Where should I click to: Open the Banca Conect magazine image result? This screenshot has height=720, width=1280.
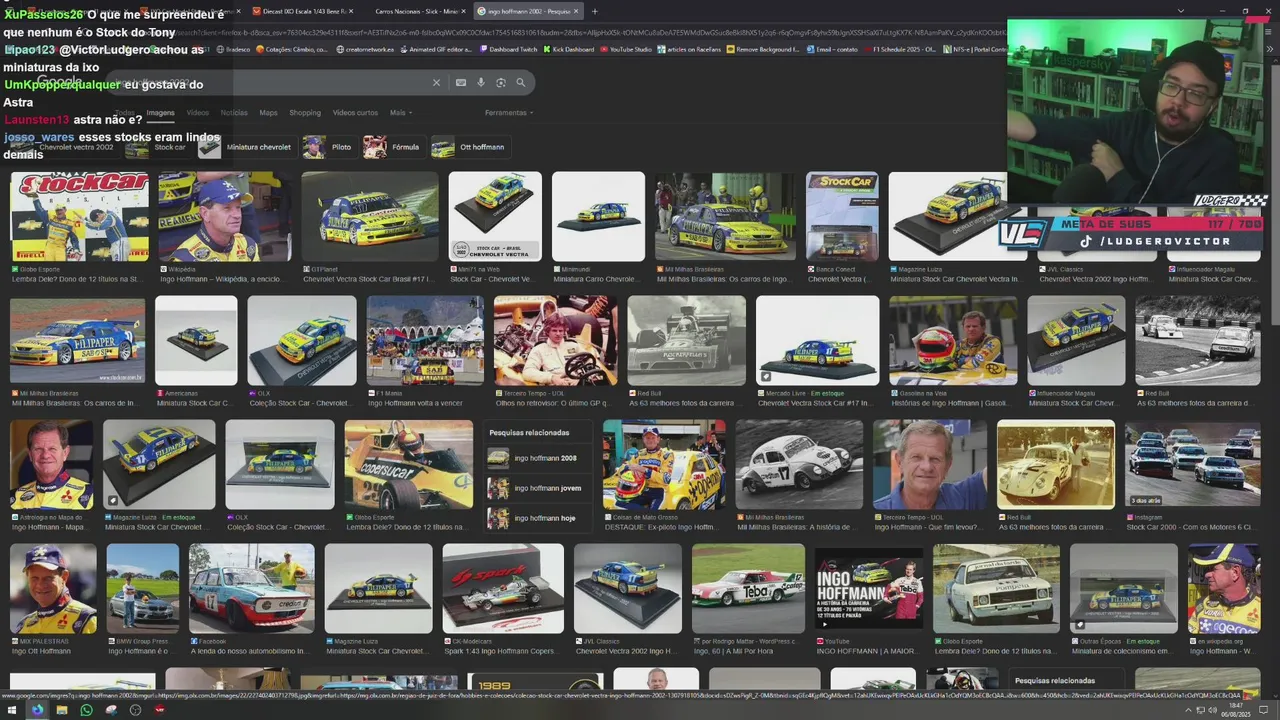tap(842, 217)
